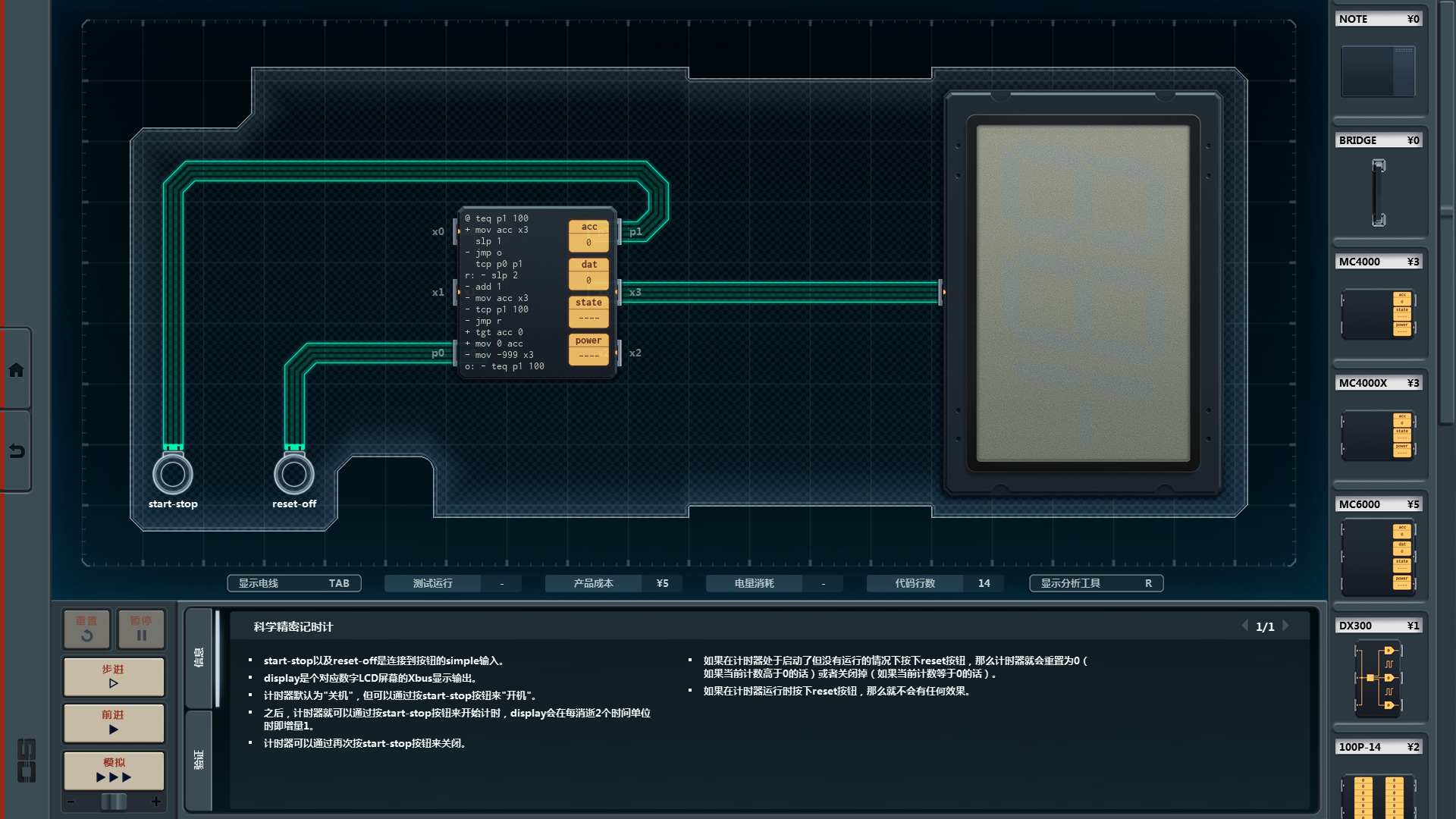This screenshot has height=819, width=1456.
Task: Toggle wire display with 显示电线 button
Action: 293,583
